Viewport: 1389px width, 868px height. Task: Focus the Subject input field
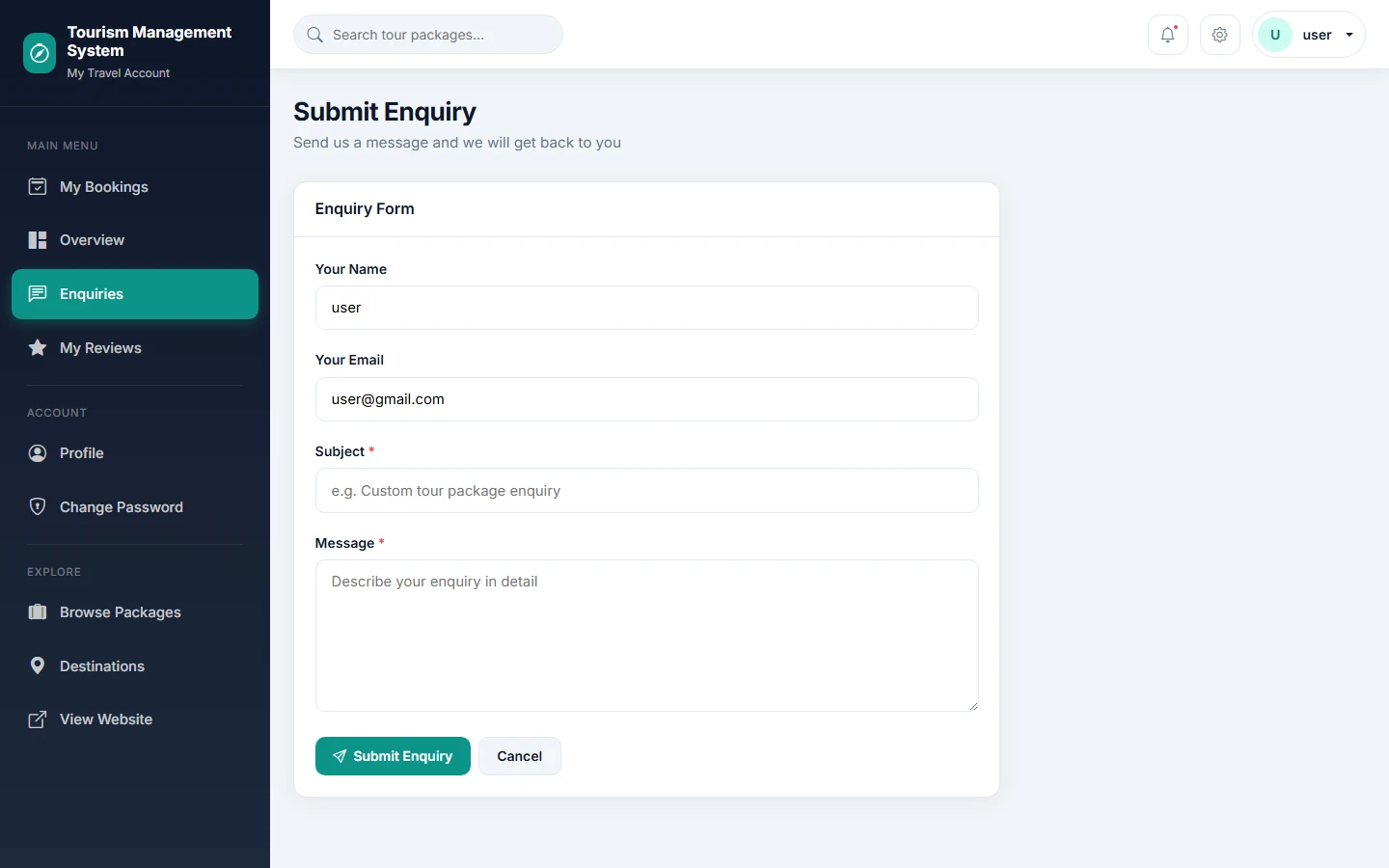(x=646, y=491)
